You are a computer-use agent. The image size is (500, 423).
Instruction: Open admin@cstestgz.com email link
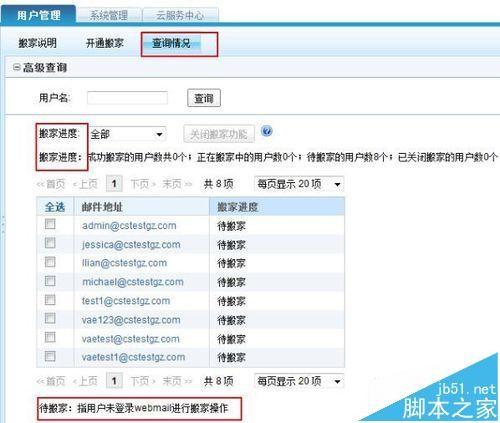pyautogui.click(x=129, y=226)
